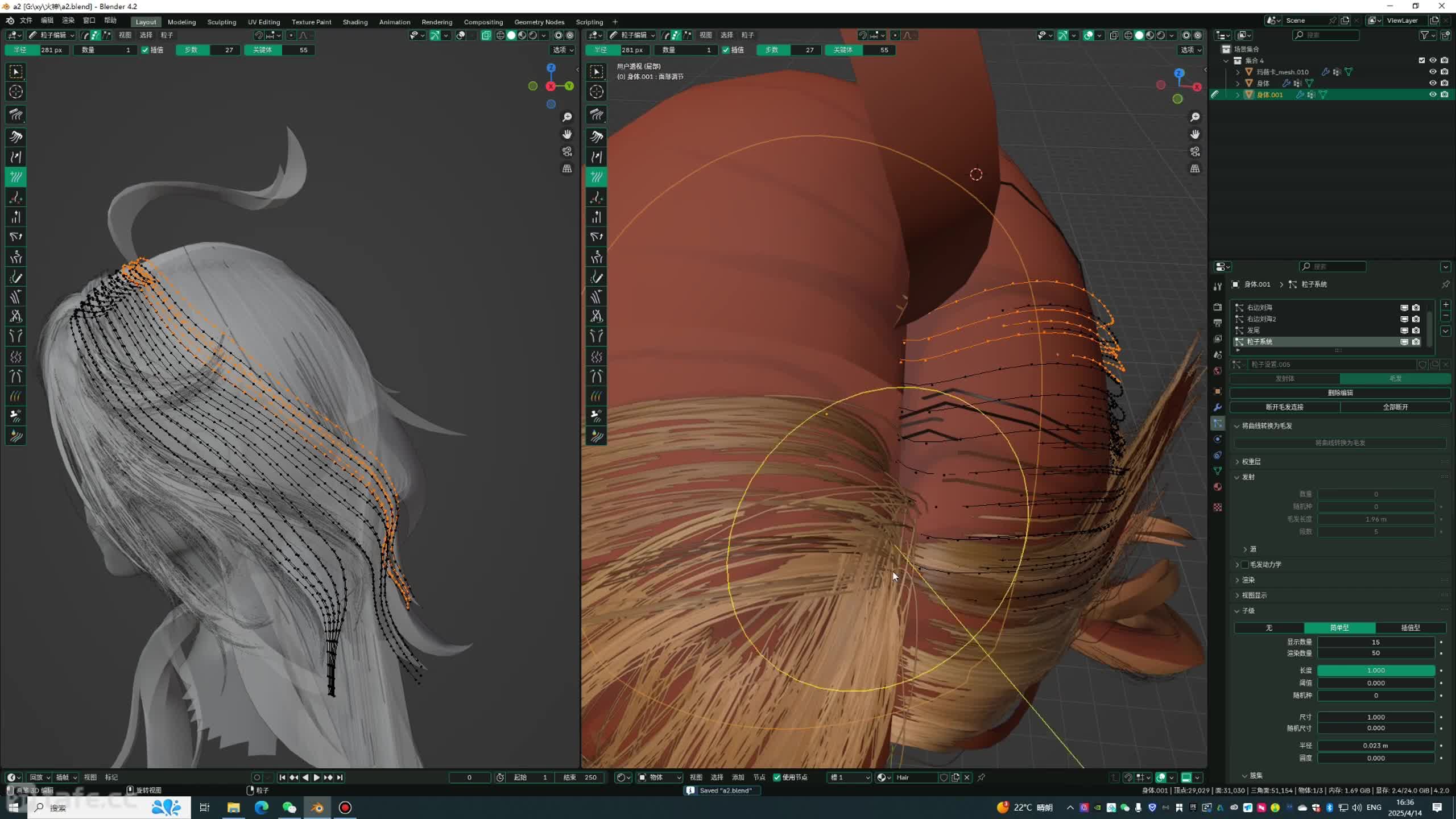Screen dimensions: 1456x819
Task: Click the 删除编辑 button
Action: point(1339,392)
